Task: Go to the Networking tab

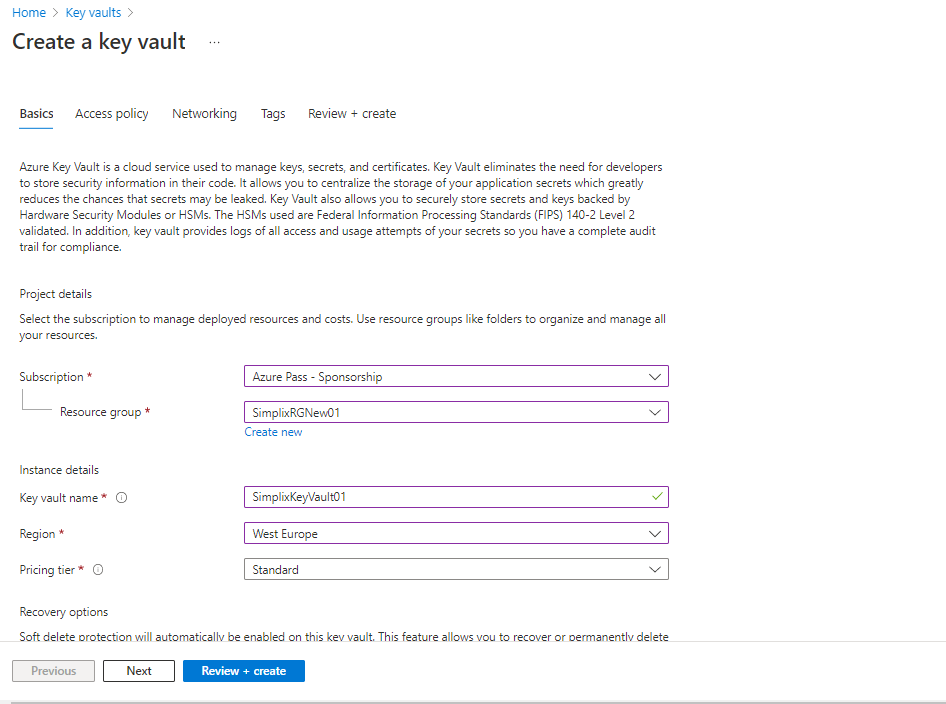Action: click(x=204, y=114)
